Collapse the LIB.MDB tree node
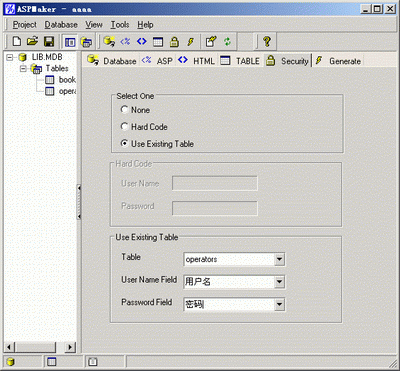Image resolution: width=400 pixels, height=371 pixels. (x=10, y=57)
